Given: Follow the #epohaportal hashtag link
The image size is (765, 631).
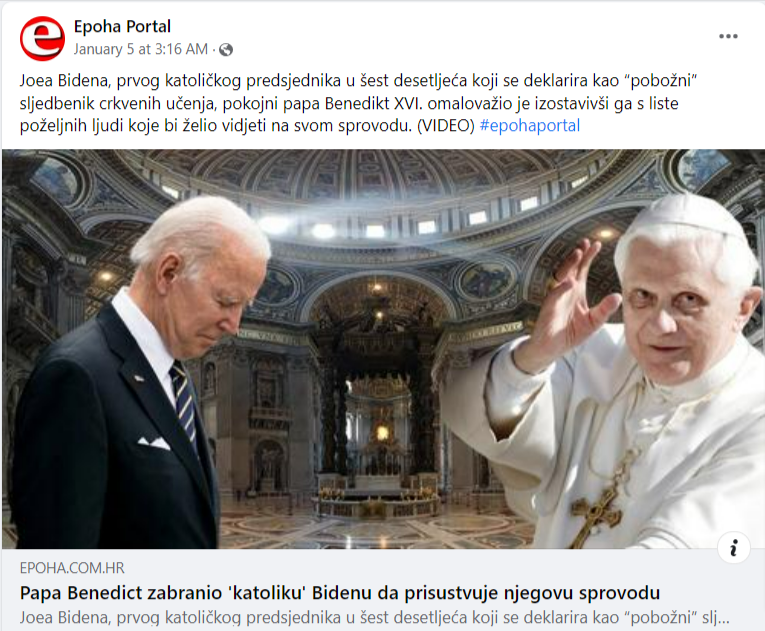Looking at the screenshot, I should 530,125.
